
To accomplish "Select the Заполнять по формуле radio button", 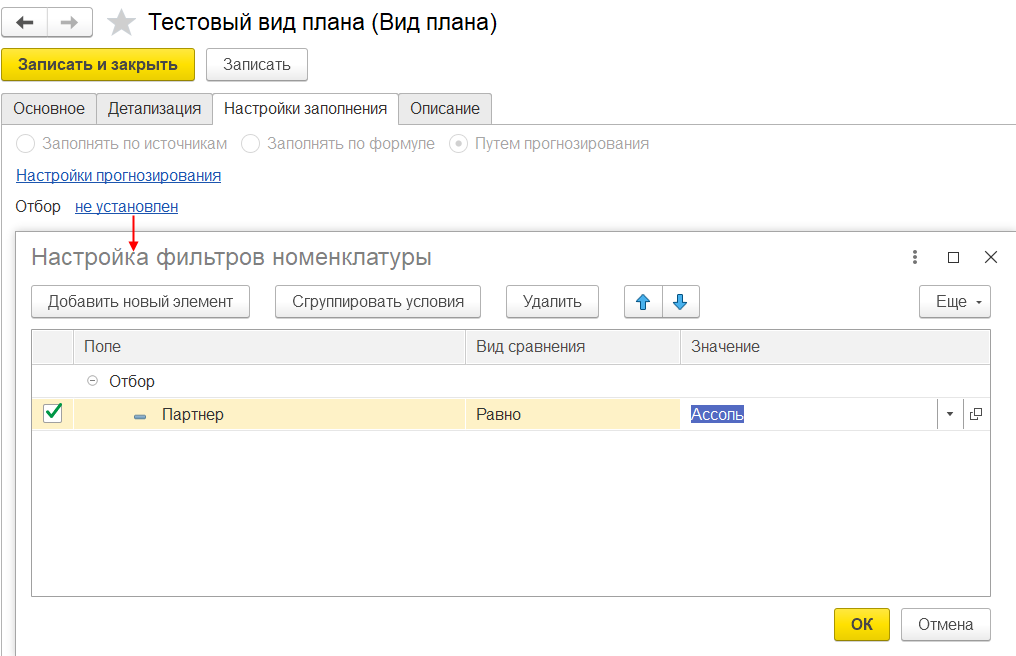I will pyautogui.click(x=251, y=143).
